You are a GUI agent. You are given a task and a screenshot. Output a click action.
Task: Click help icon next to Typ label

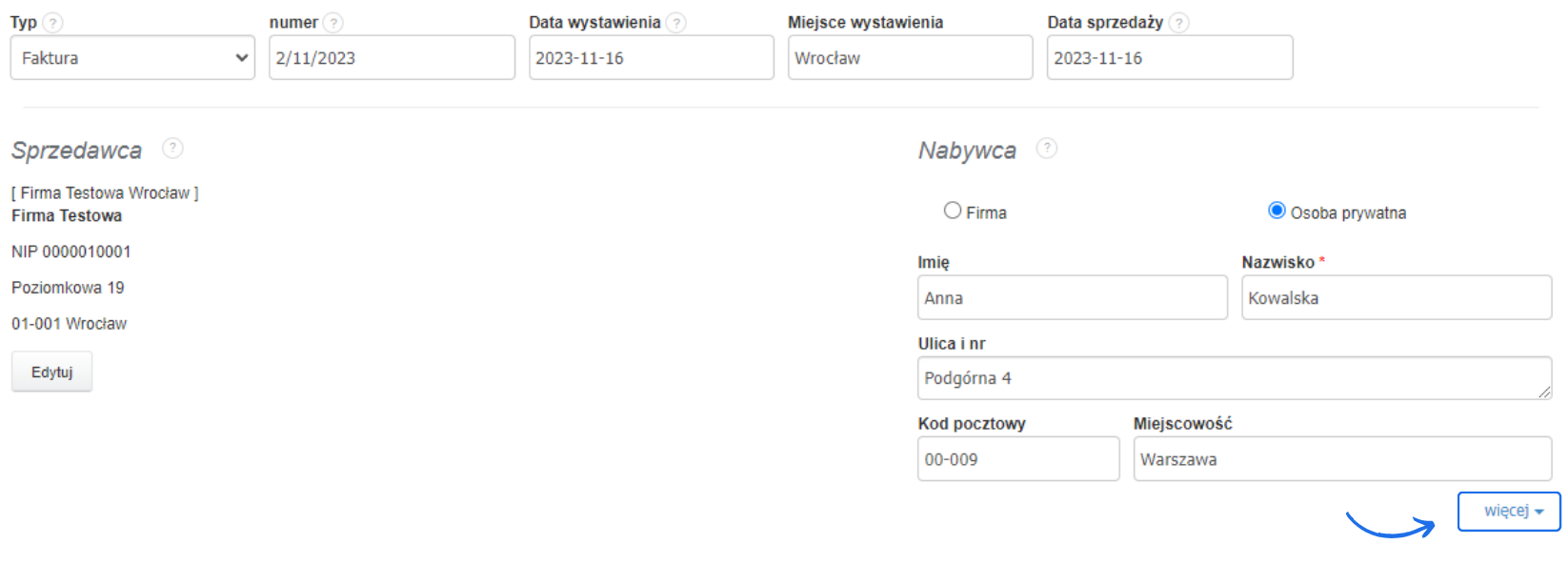[x=53, y=23]
